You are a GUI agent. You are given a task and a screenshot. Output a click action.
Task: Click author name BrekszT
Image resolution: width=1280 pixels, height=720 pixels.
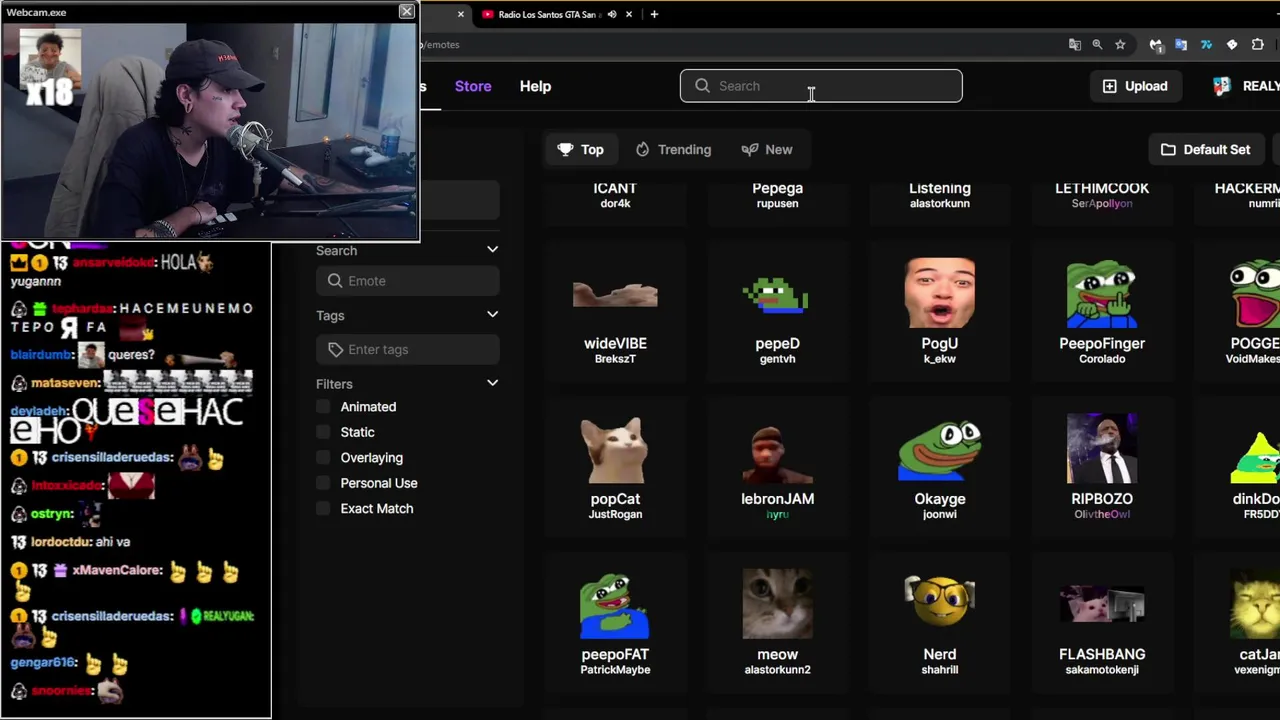[615, 359]
